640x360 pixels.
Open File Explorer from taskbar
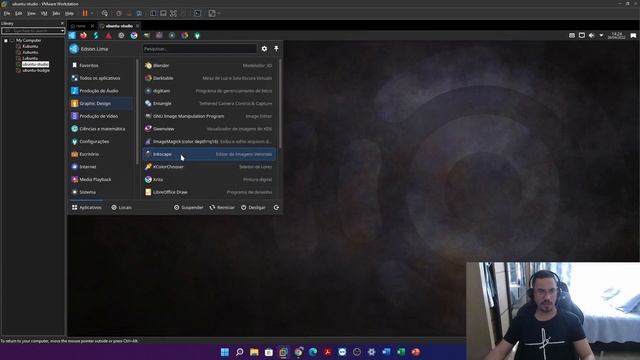click(254, 352)
